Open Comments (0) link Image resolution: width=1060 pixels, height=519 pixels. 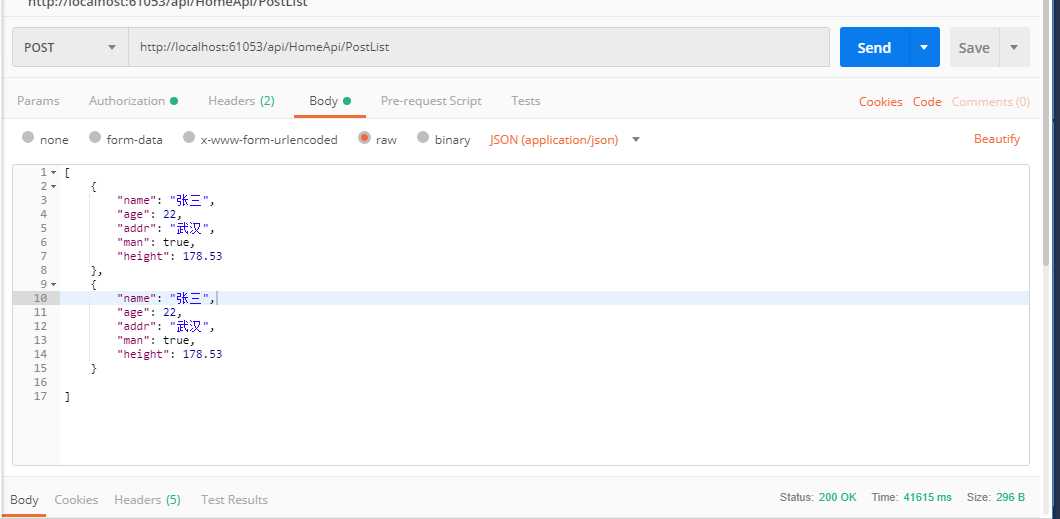click(x=990, y=101)
